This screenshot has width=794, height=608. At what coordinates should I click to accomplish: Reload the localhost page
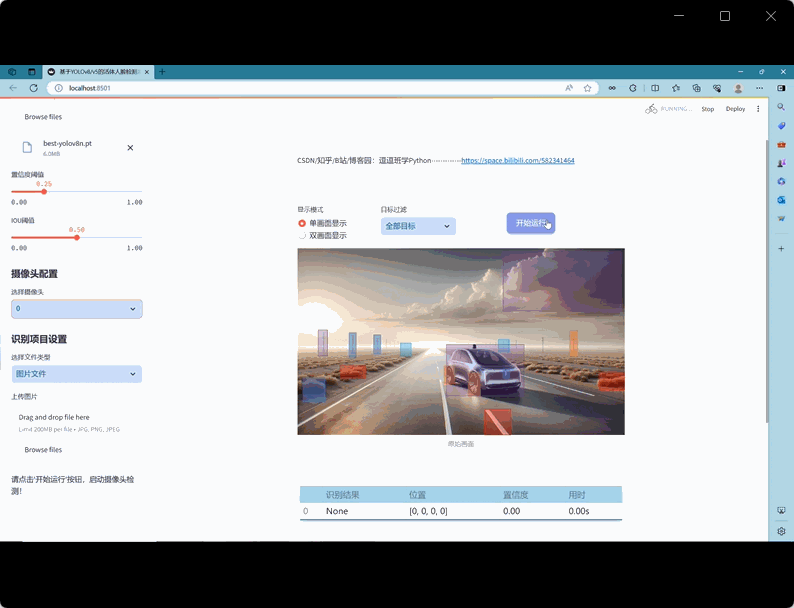click(33, 88)
